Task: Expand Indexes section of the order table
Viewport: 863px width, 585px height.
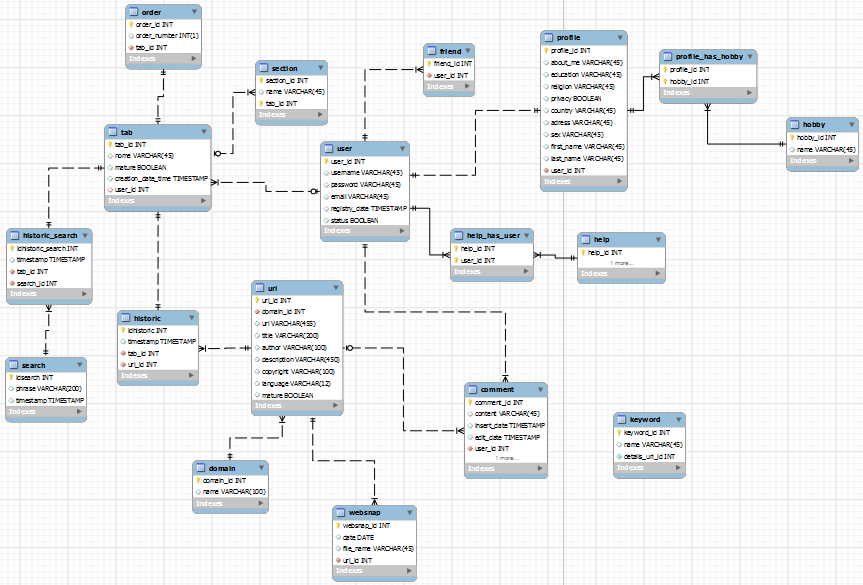Action: (194, 60)
